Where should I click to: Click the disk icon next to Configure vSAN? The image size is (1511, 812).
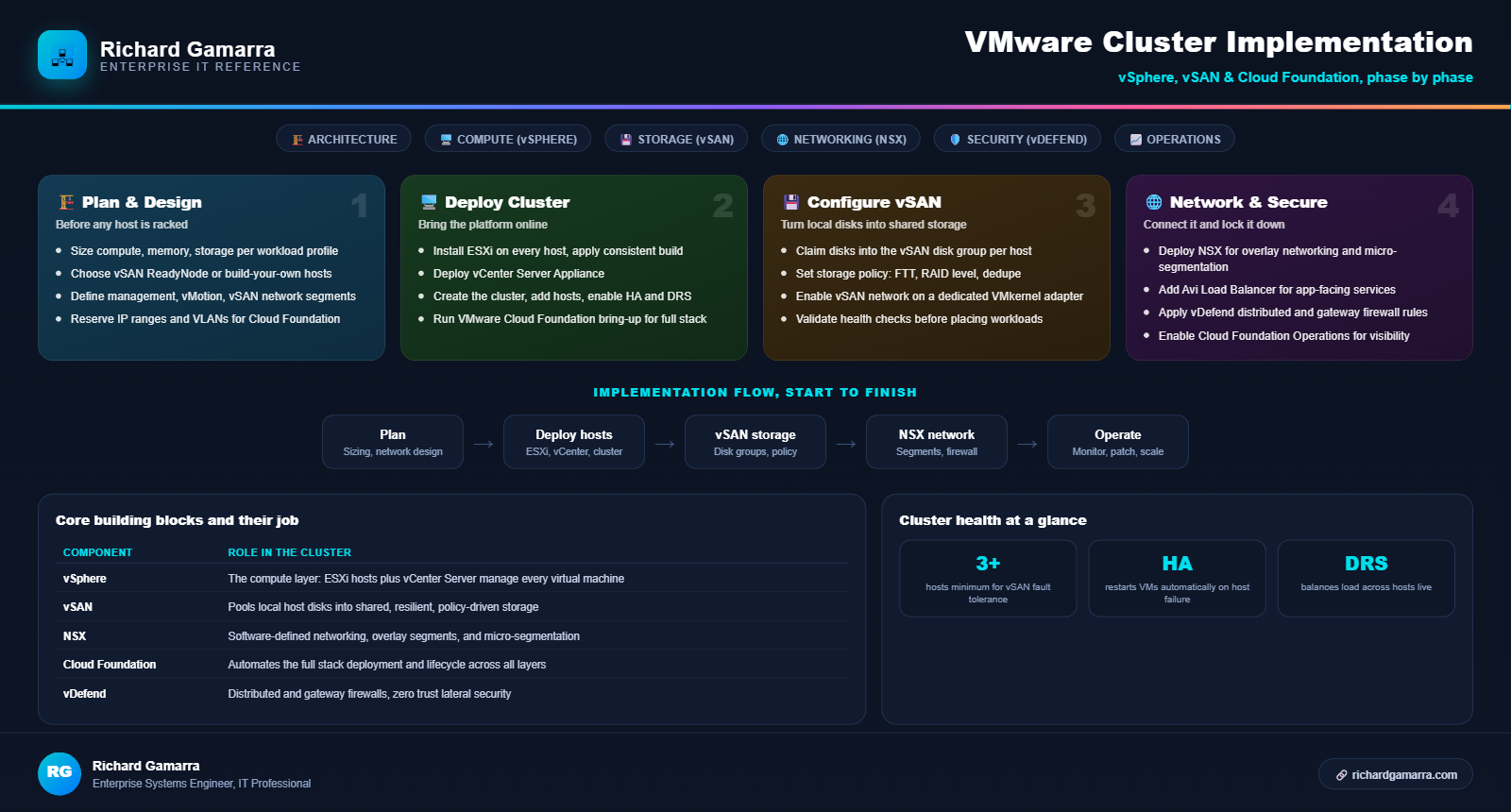click(x=791, y=202)
